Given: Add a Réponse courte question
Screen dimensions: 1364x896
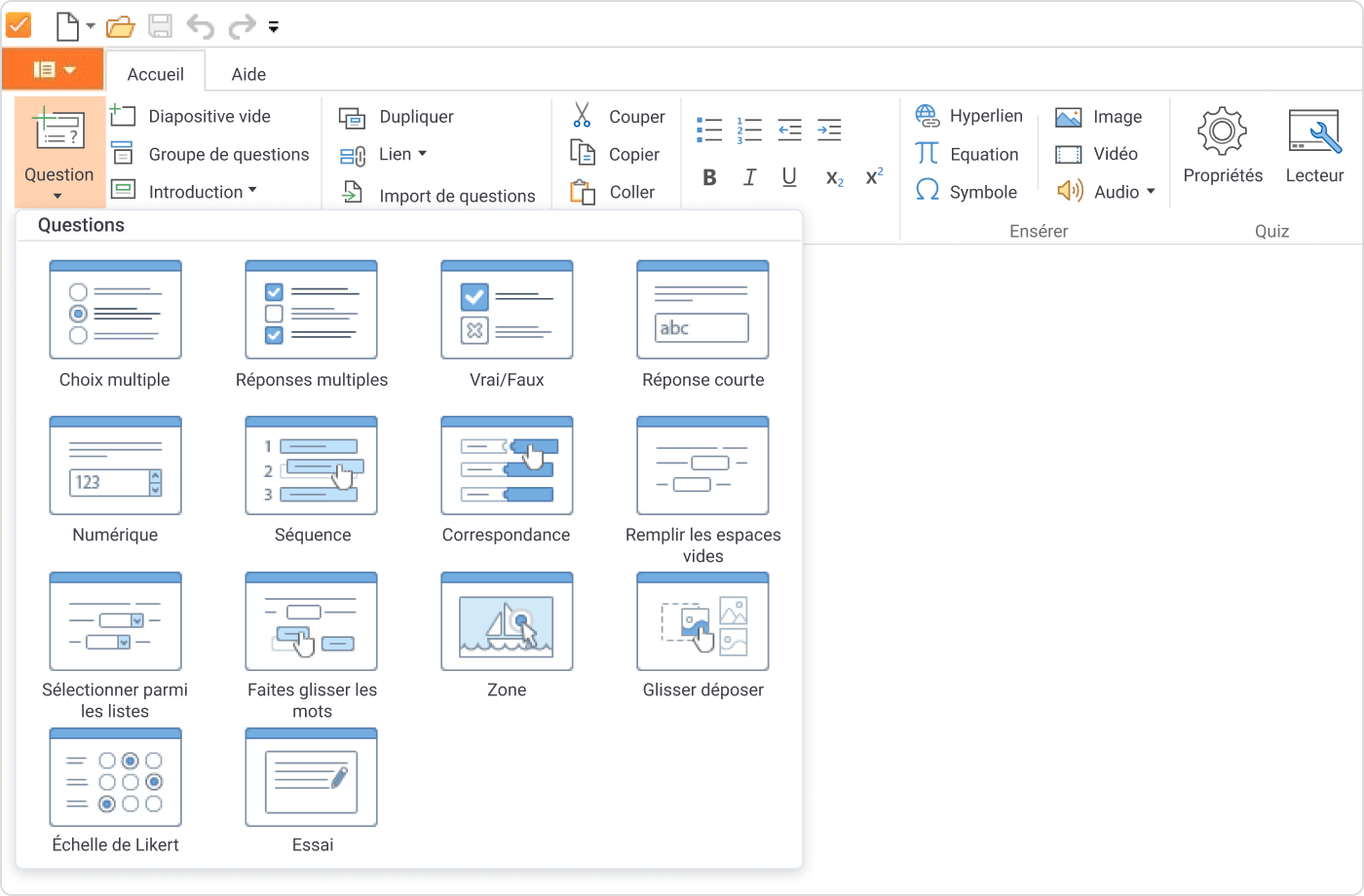Looking at the screenshot, I should tap(702, 325).
